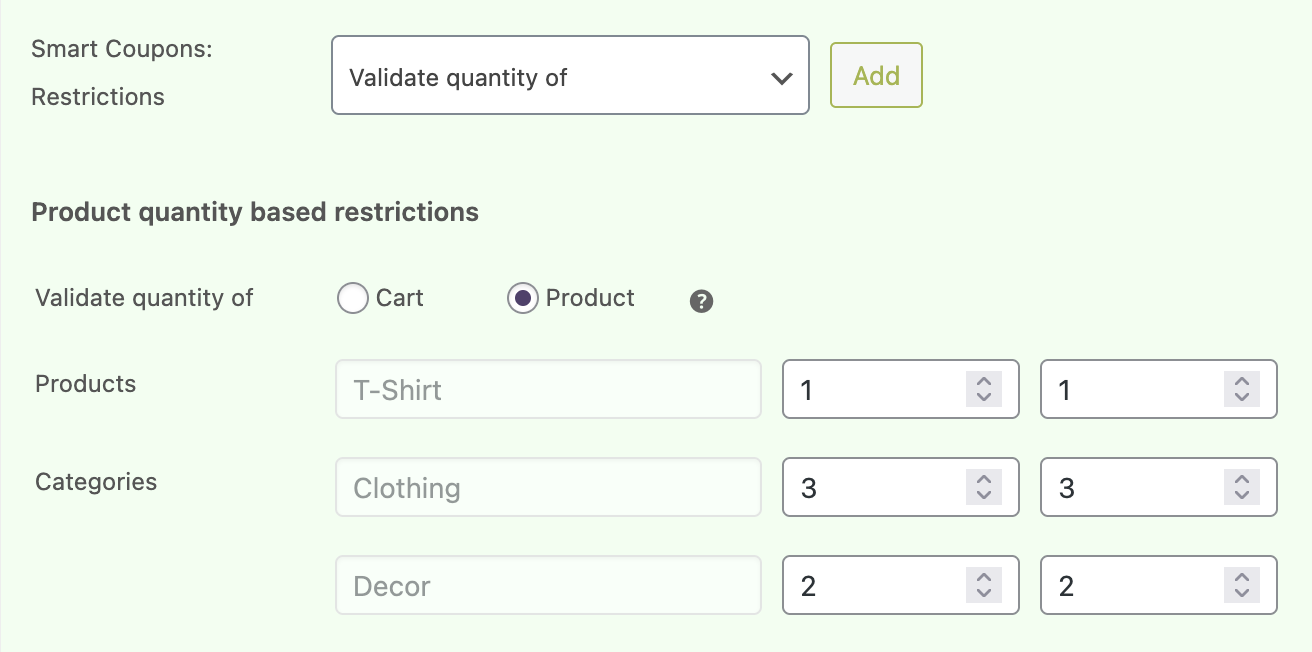1312x652 pixels.
Task: Click the Decor category field
Action: [x=548, y=586]
